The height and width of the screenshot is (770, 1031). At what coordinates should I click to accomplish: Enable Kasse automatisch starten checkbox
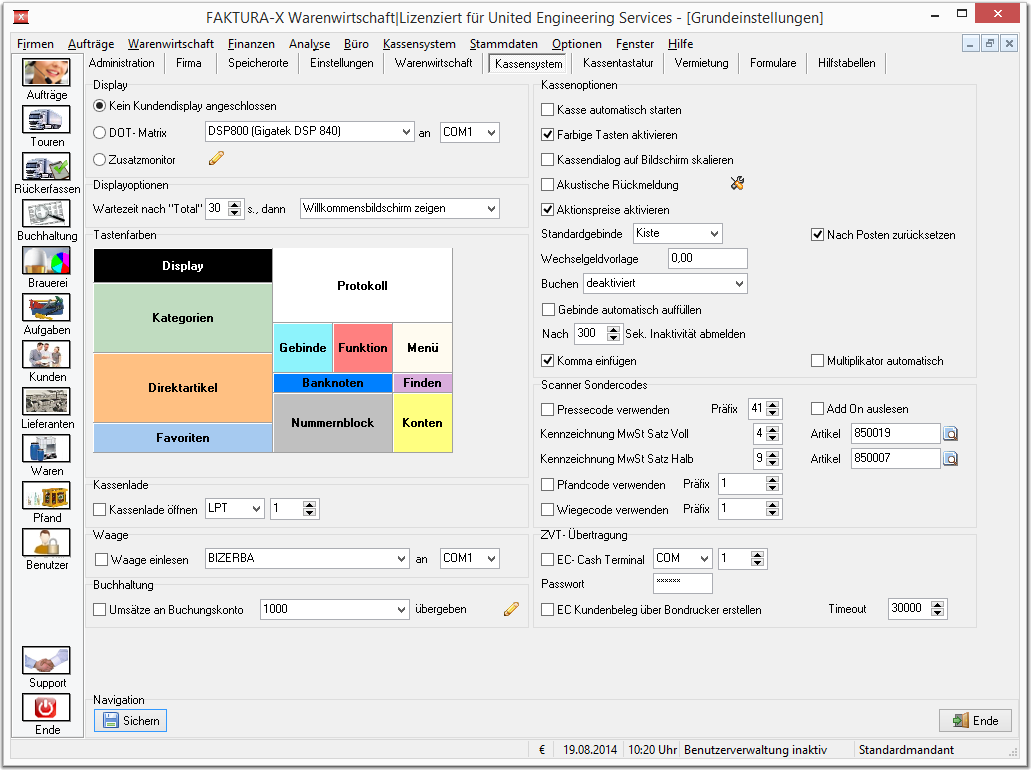548,110
